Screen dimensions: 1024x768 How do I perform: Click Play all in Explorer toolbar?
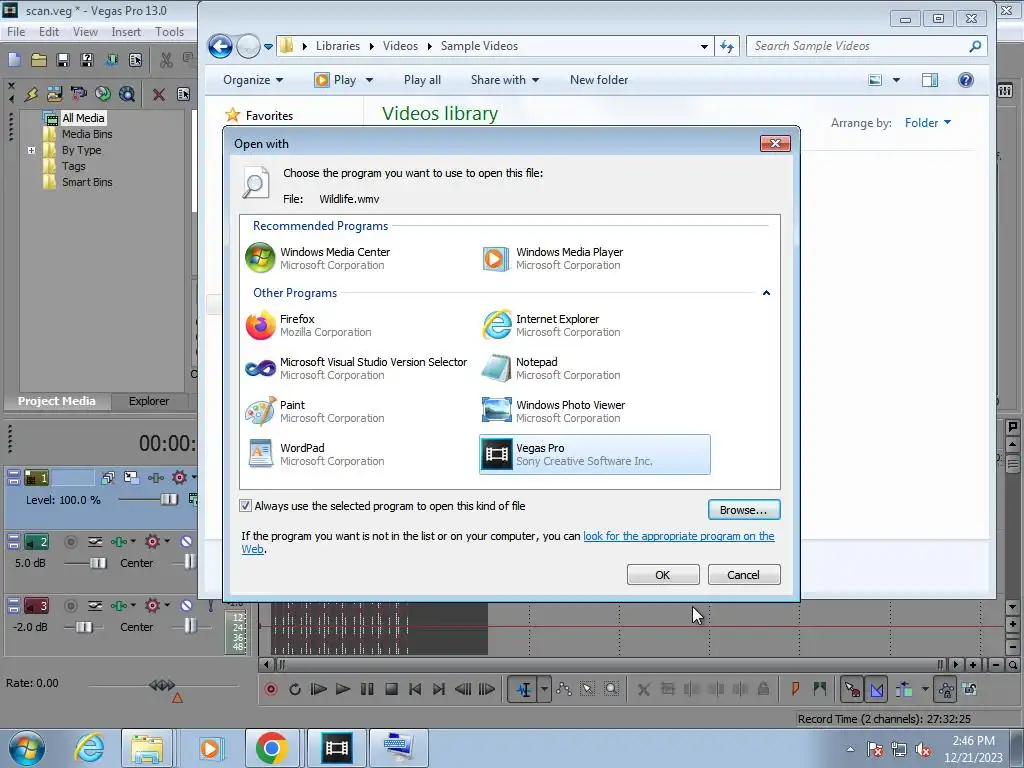[x=422, y=80]
